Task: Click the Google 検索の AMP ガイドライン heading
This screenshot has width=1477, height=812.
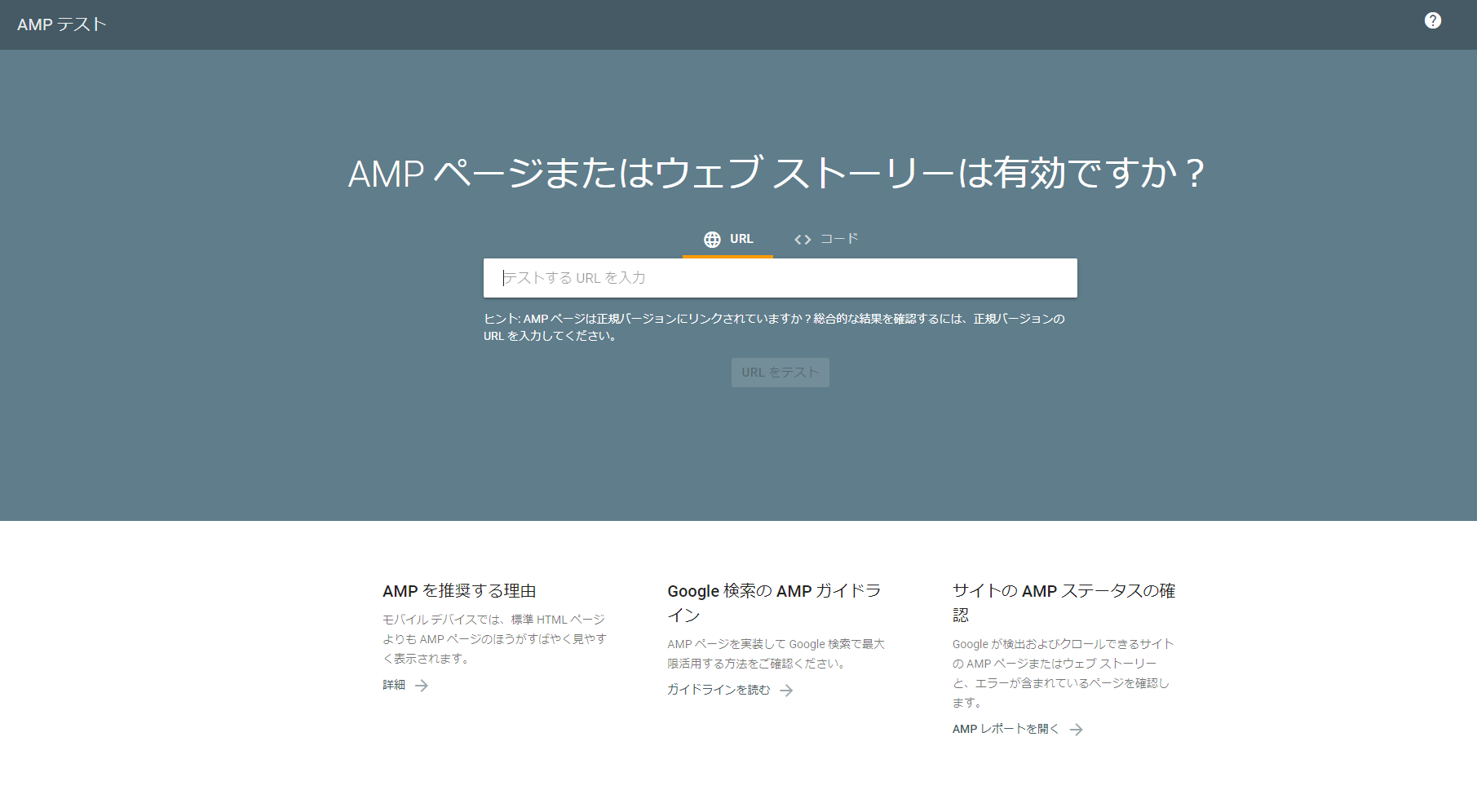Action: (774, 602)
